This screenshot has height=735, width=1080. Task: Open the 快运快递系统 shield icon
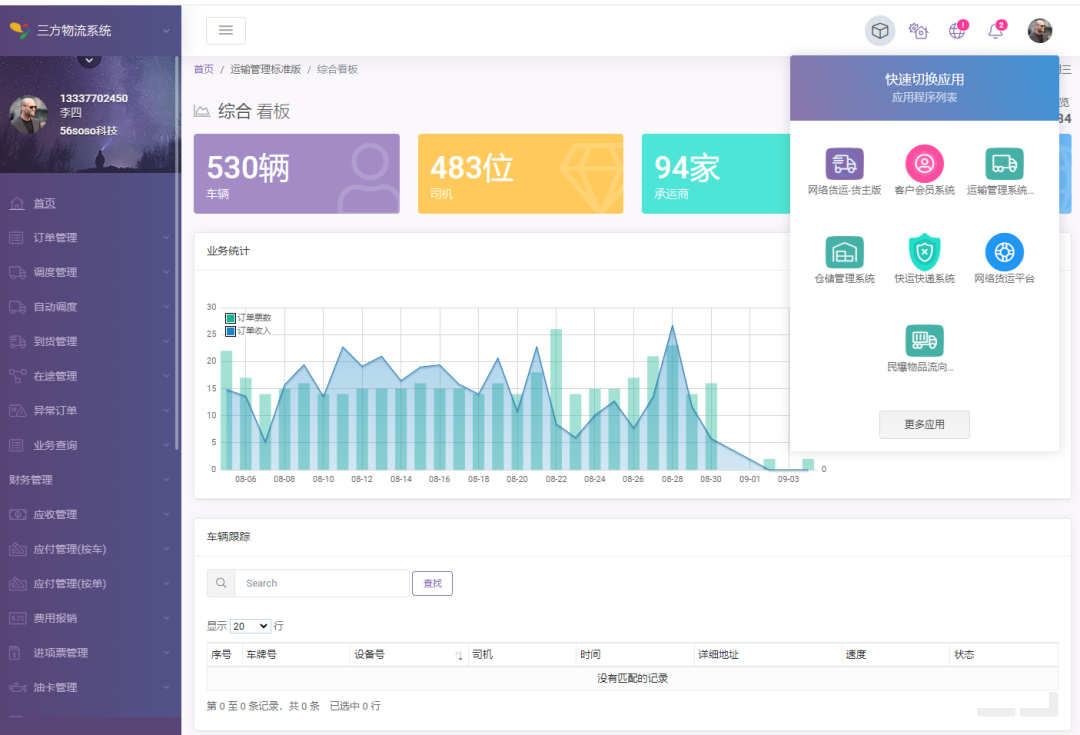coord(924,252)
